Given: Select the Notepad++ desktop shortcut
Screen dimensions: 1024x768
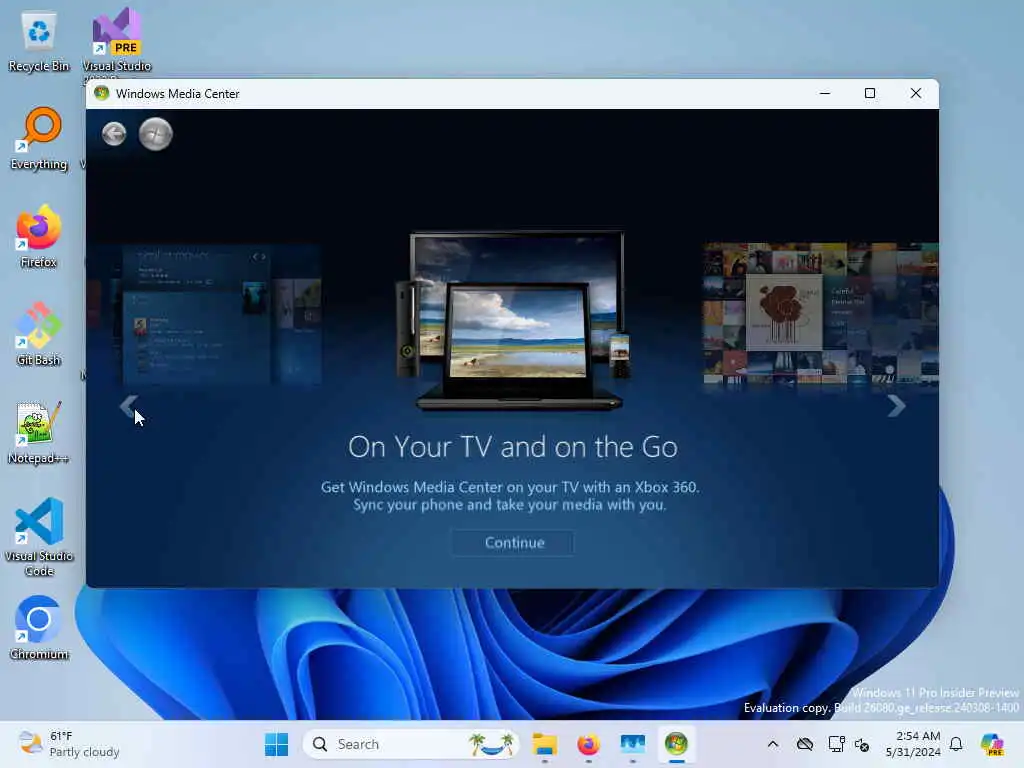Looking at the screenshot, I should pos(39,432).
